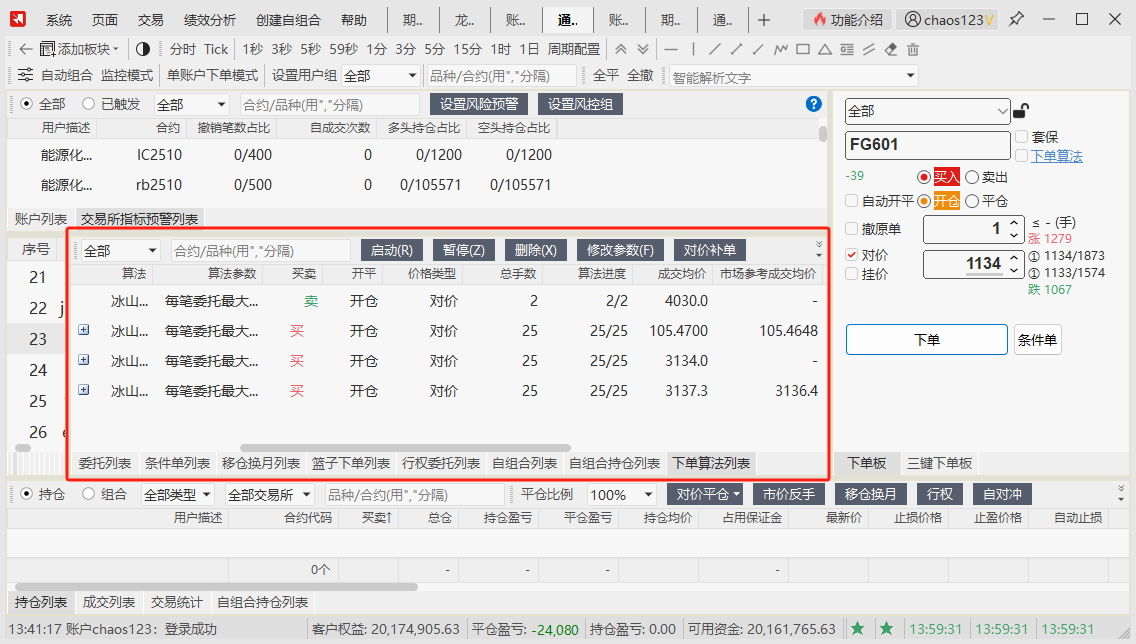Select the rectangle drawing tool
The width and height of the screenshot is (1136, 644).
(x=802, y=49)
